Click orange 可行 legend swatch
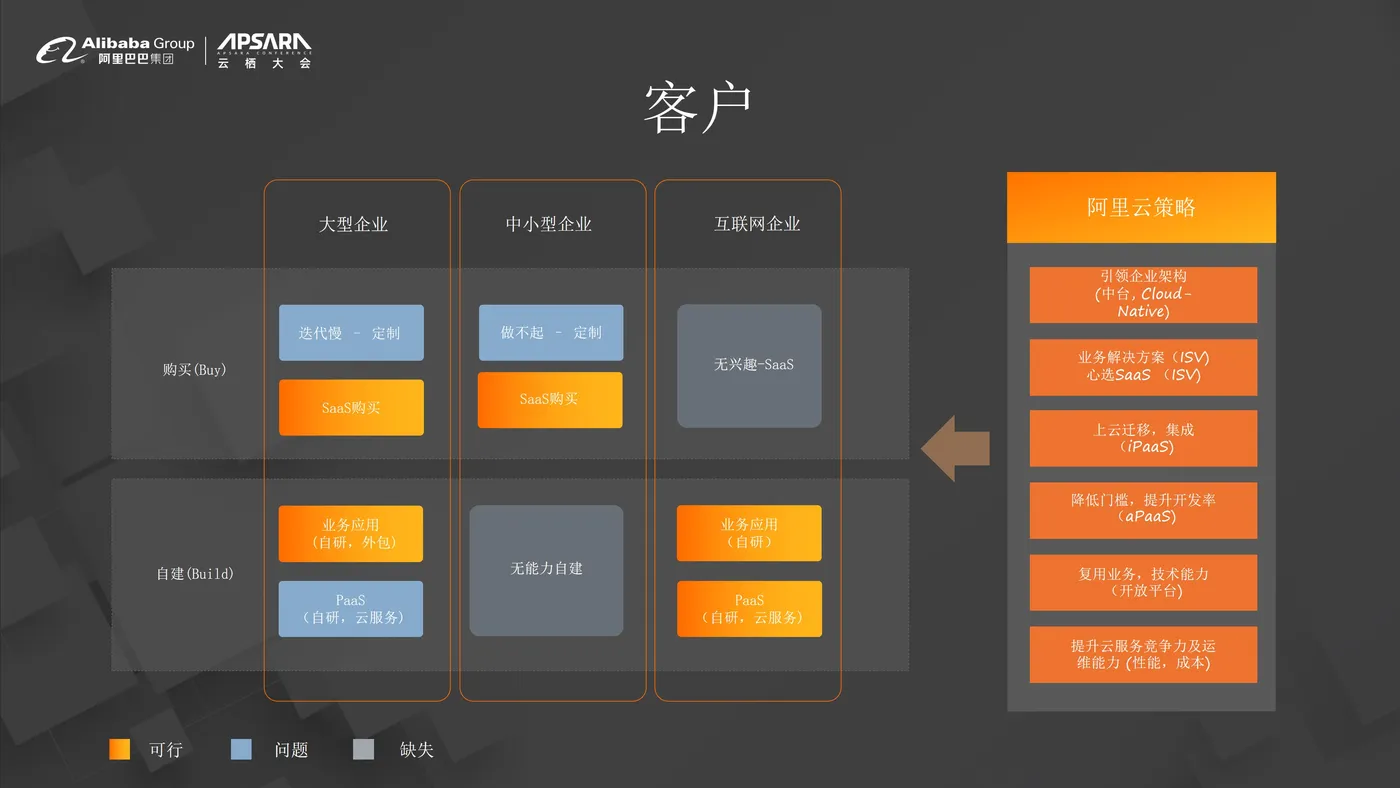 [x=120, y=749]
